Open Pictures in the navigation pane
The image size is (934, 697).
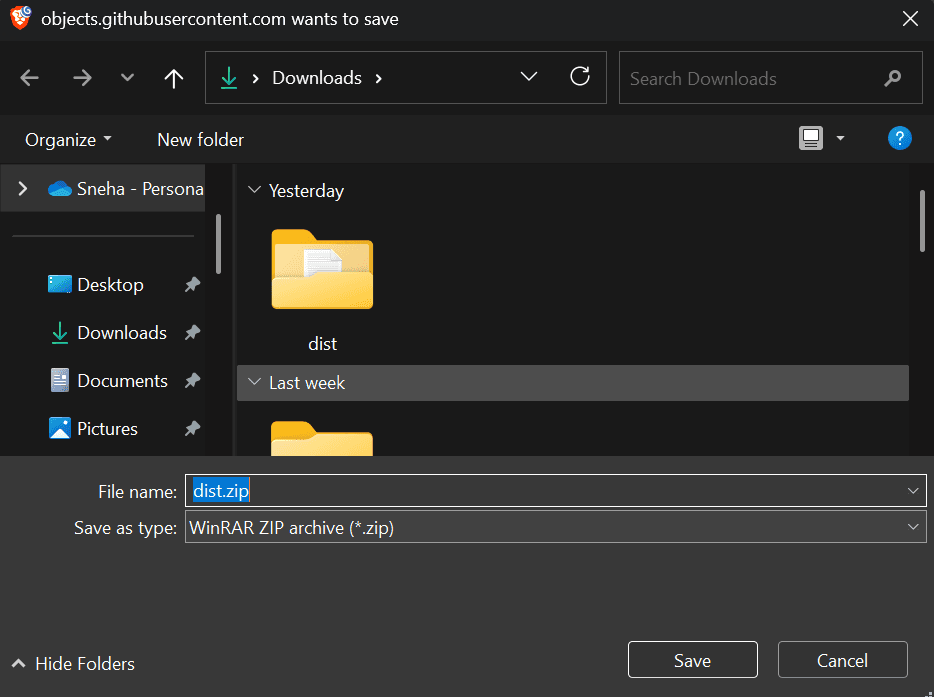[93, 429]
